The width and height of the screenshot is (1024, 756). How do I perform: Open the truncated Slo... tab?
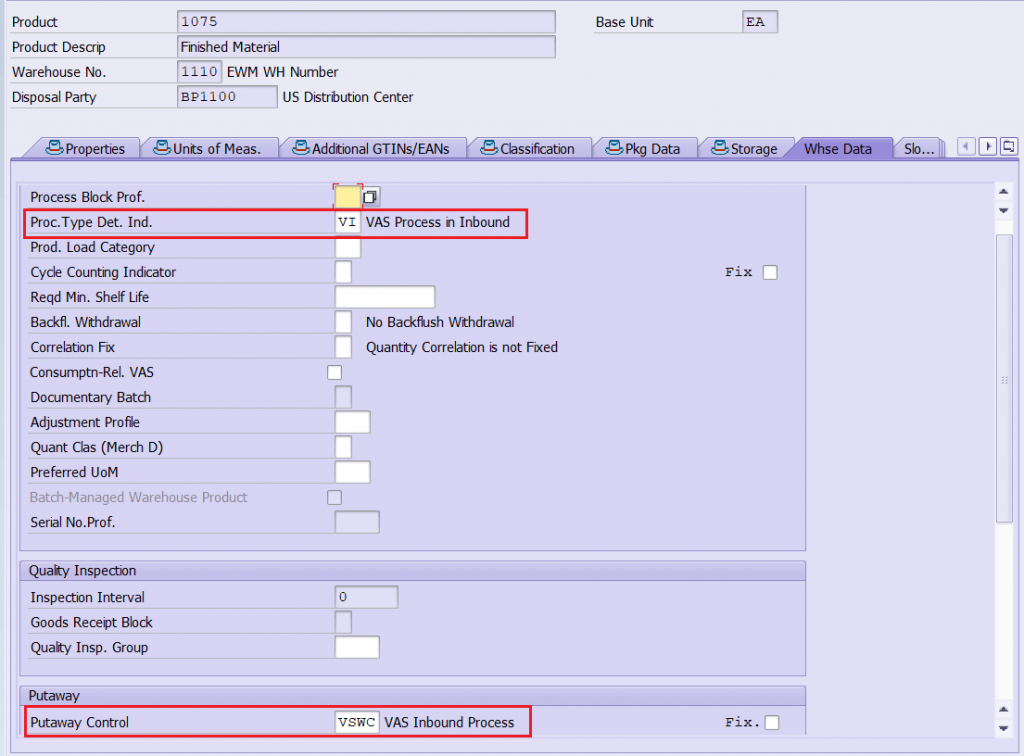919,148
